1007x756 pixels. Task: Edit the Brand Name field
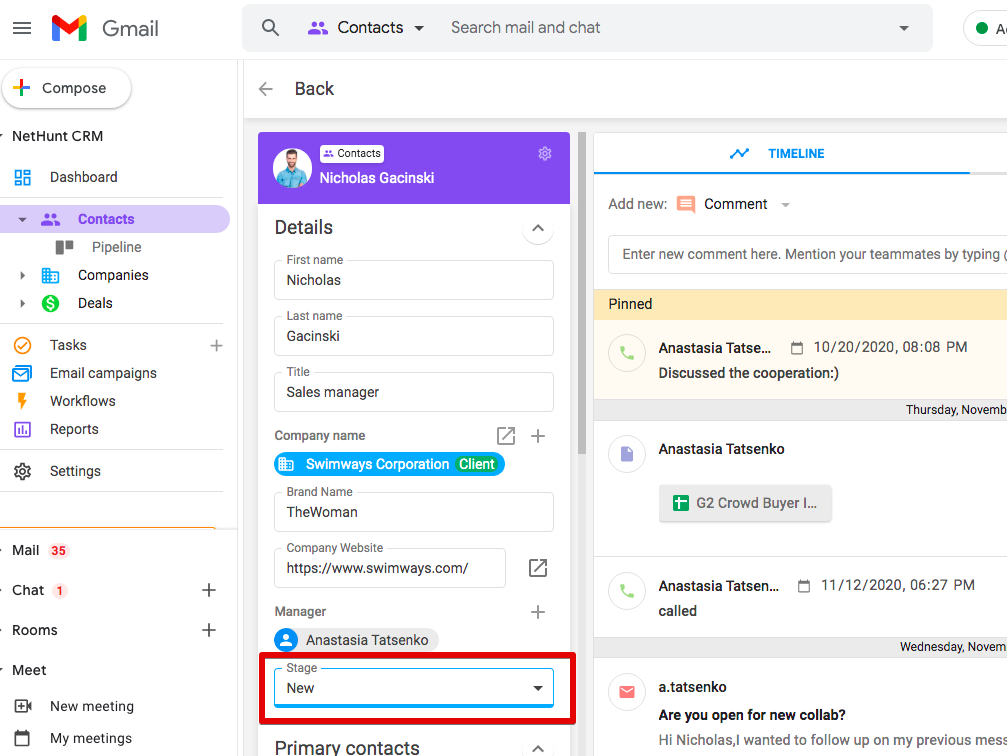tap(414, 512)
